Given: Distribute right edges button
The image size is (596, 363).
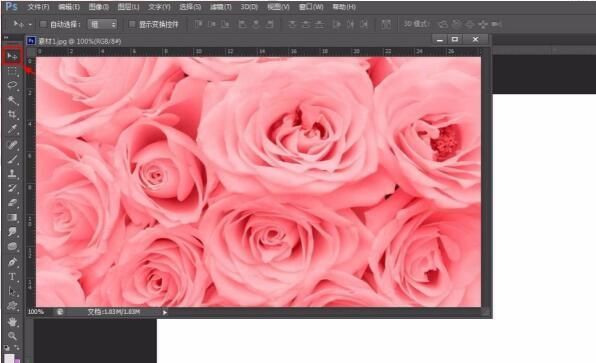Looking at the screenshot, I should 364,24.
